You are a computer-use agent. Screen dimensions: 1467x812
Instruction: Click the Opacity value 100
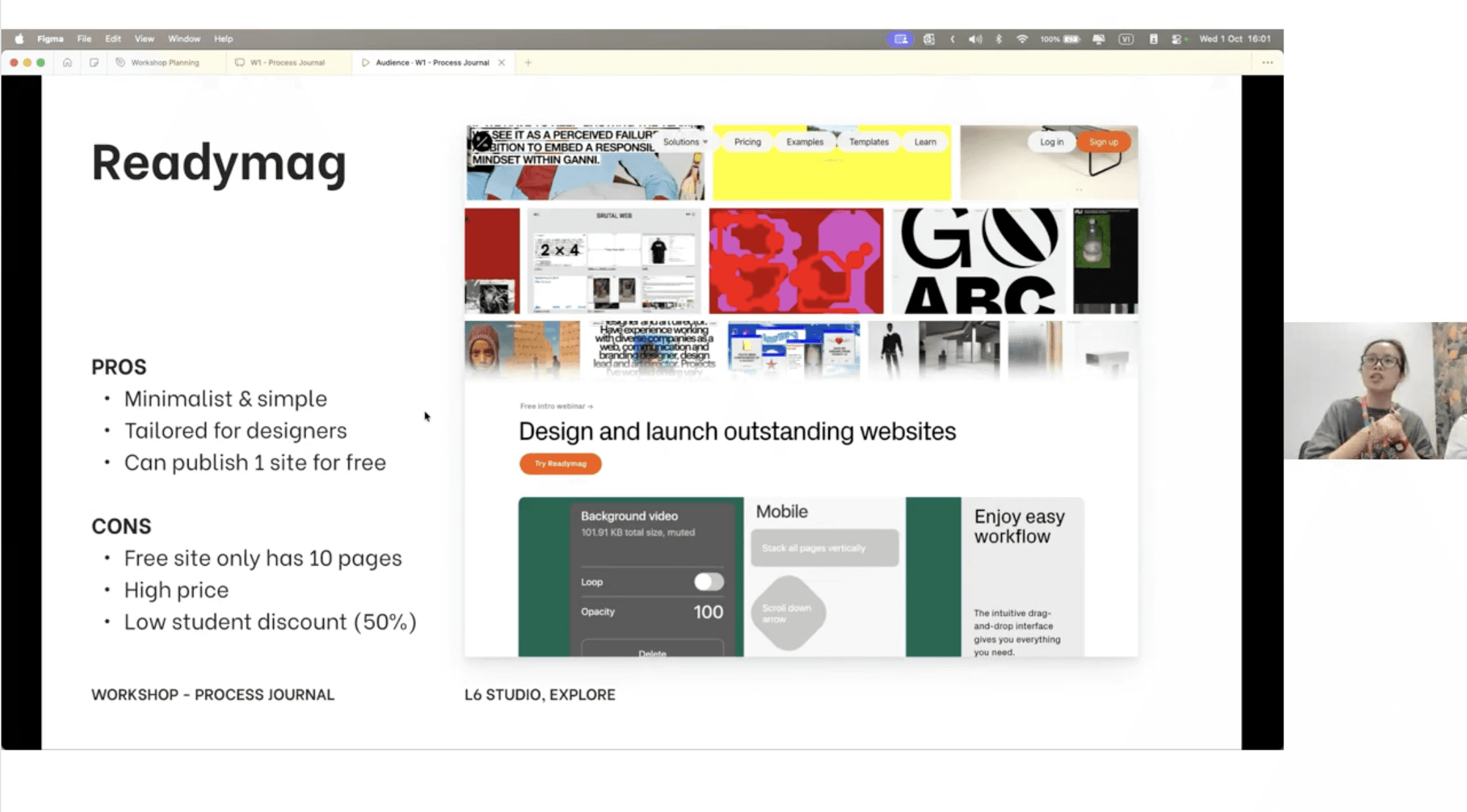coord(708,612)
